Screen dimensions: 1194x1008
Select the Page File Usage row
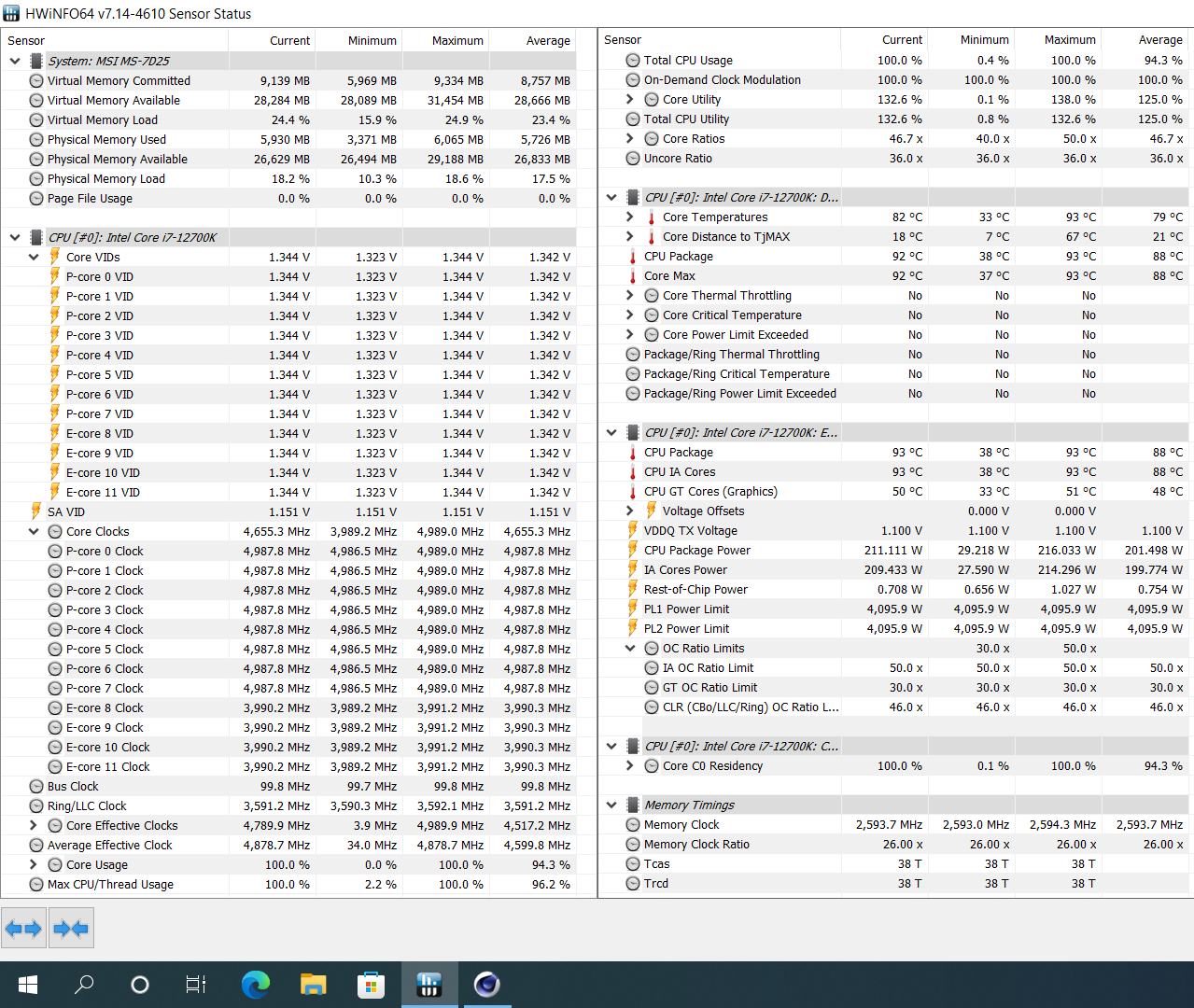pyautogui.click(x=288, y=198)
